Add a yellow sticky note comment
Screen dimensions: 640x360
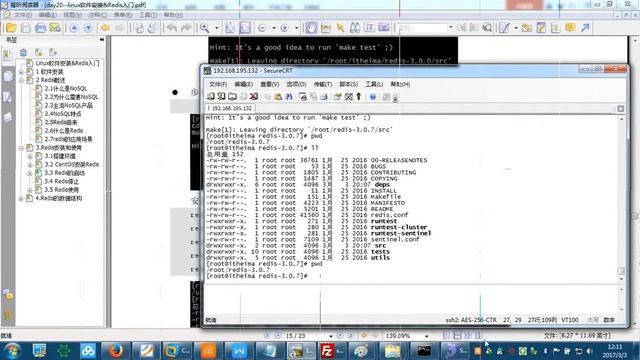click(x=570, y=28)
